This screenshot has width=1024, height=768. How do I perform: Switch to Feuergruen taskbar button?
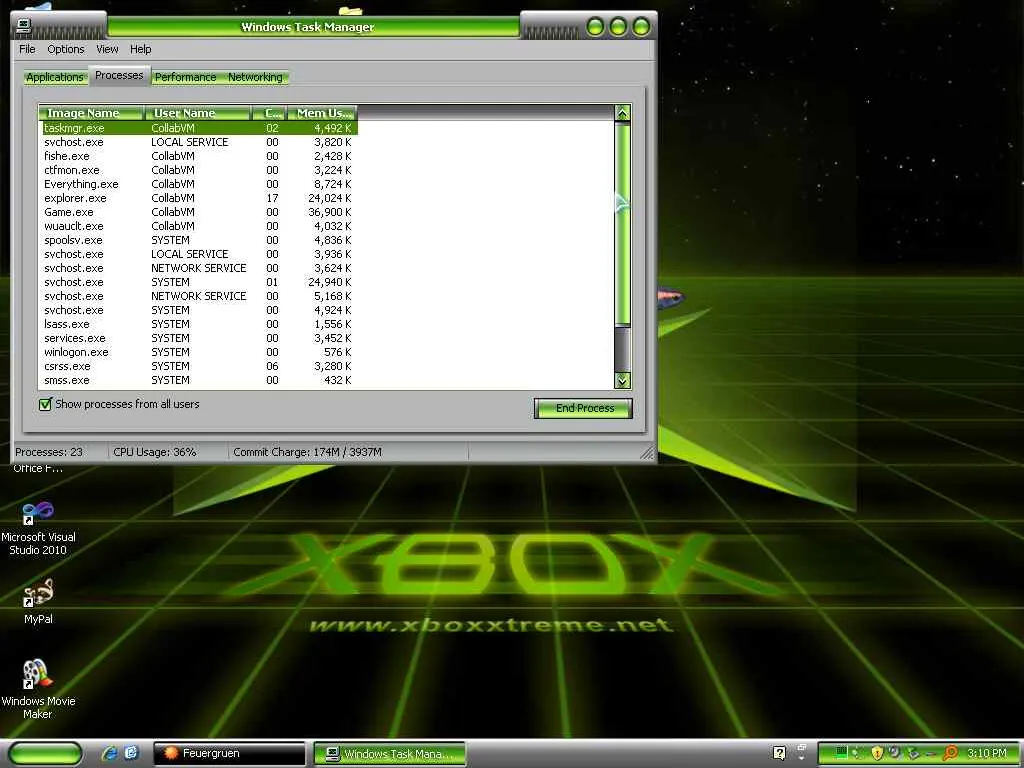pyautogui.click(x=229, y=753)
